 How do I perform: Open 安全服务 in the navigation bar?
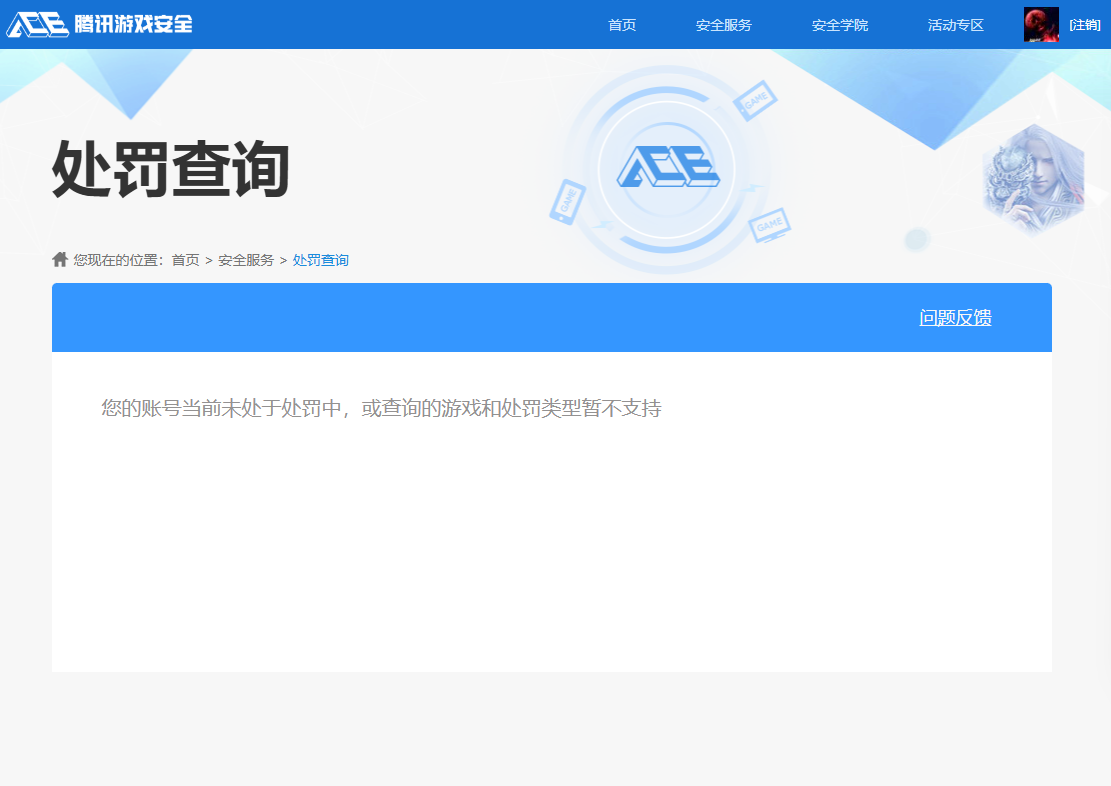[723, 24]
